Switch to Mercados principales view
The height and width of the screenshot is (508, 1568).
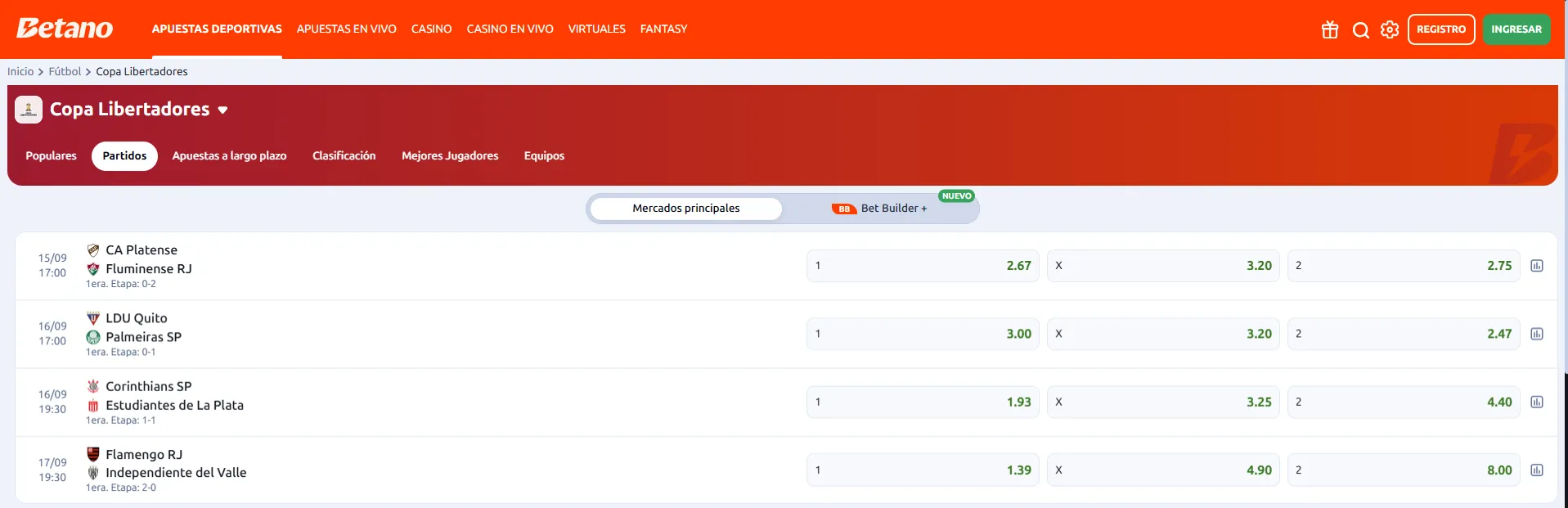pos(685,209)
